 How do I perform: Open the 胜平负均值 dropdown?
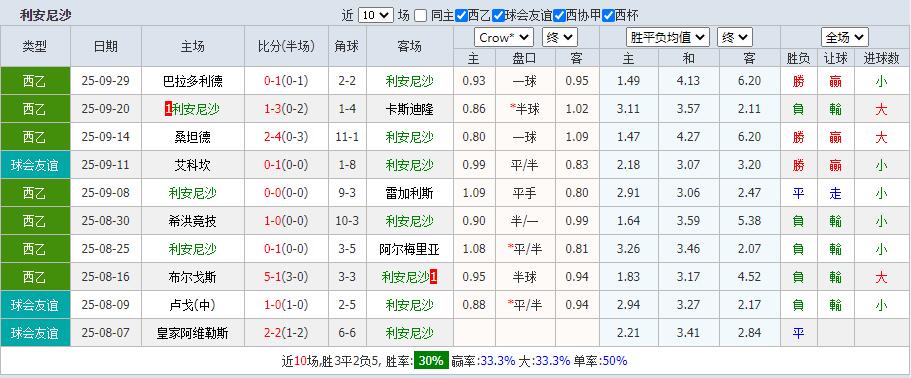click(x=668, y=38)
